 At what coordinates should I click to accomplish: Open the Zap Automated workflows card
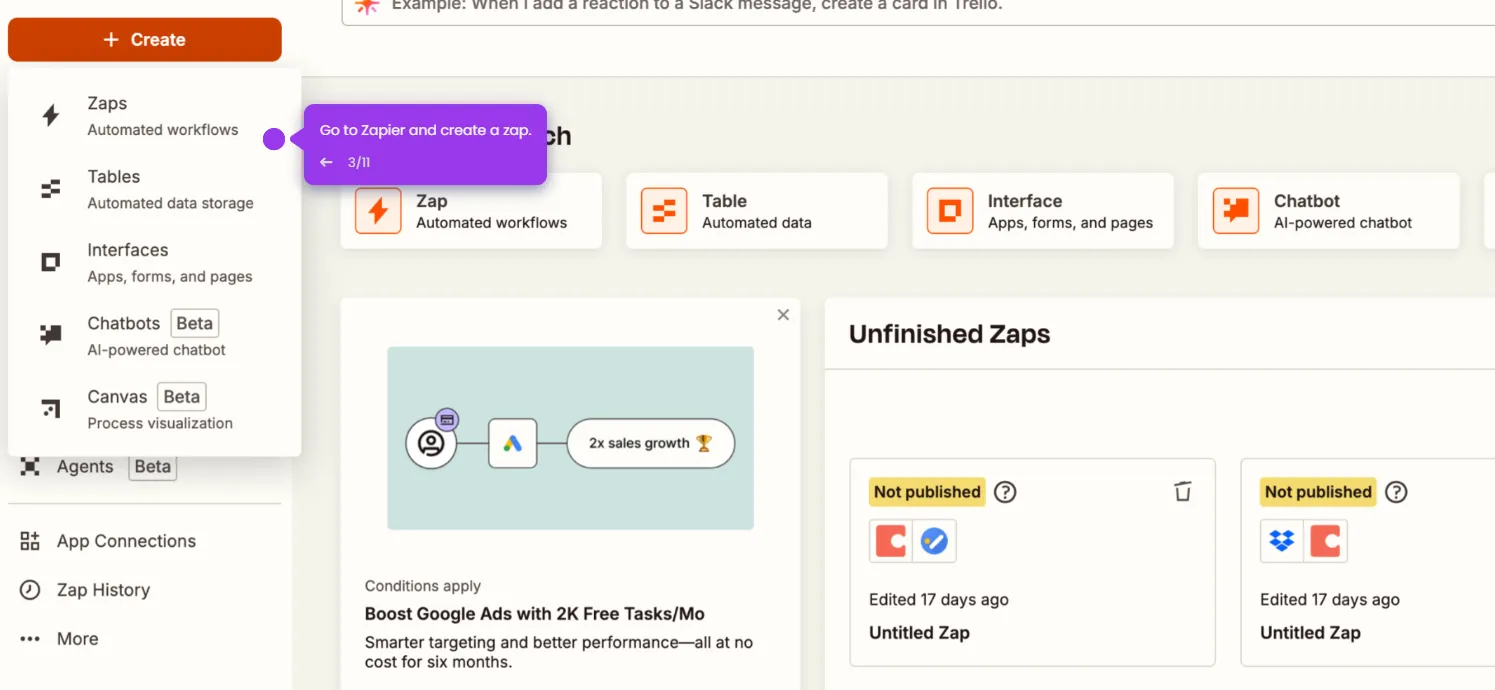coord(471,211)
